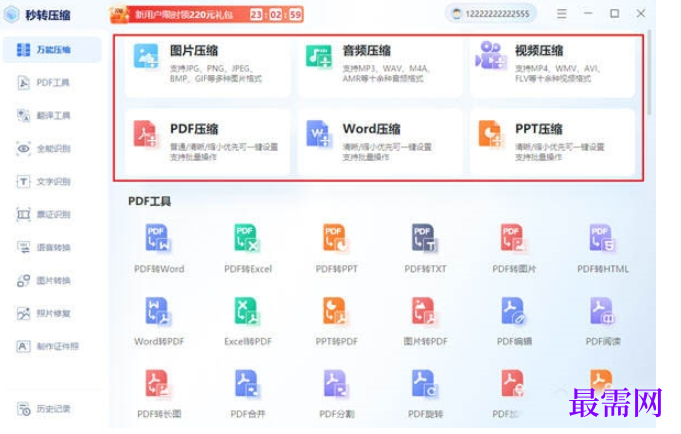Click the 220元礼包 promotional countdown banner
Image resolution: width=681 pixels, height=434 pixels.
(x=207, y=14)
